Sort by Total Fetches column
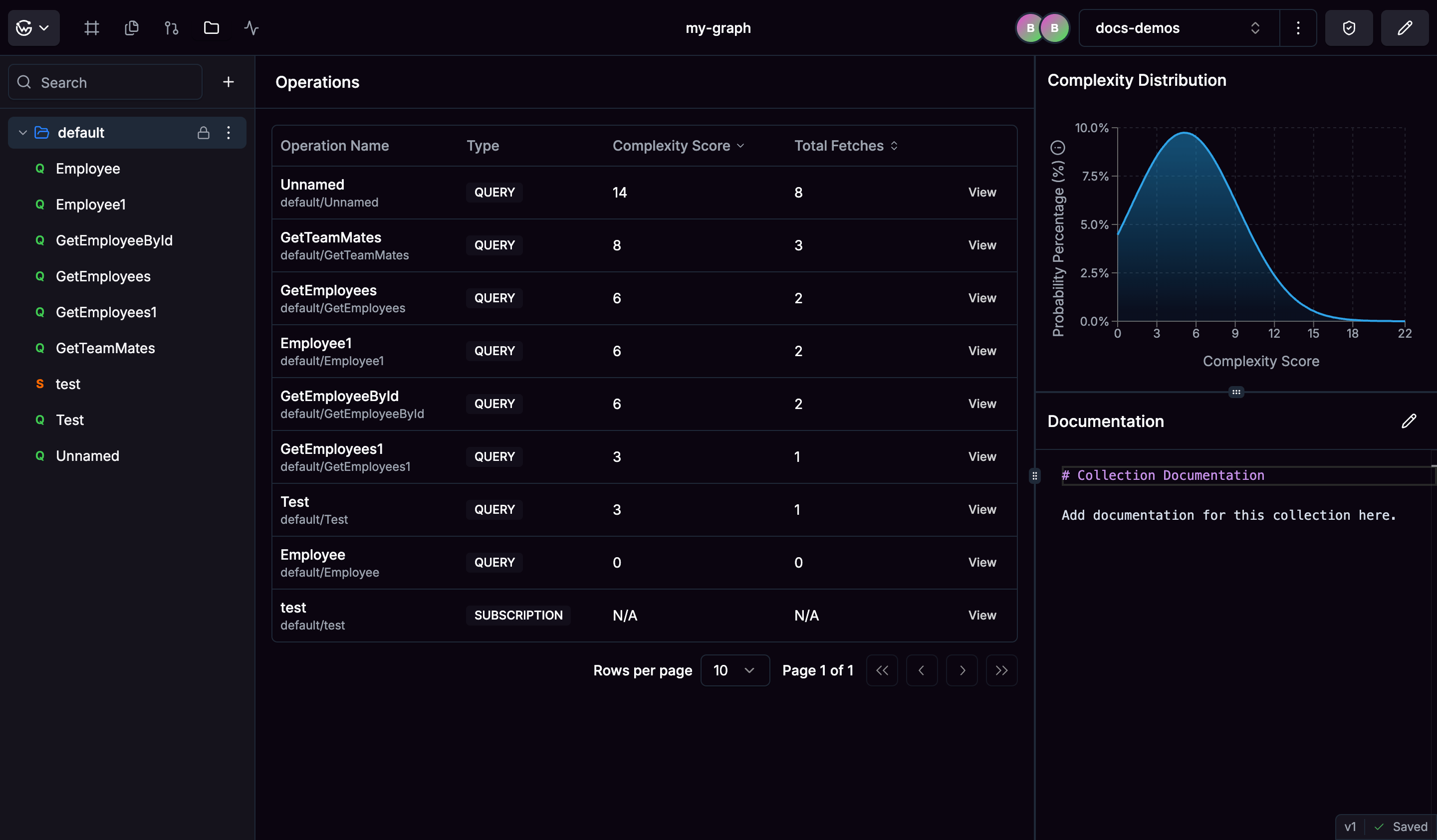1437x840 pixels. 846,146
